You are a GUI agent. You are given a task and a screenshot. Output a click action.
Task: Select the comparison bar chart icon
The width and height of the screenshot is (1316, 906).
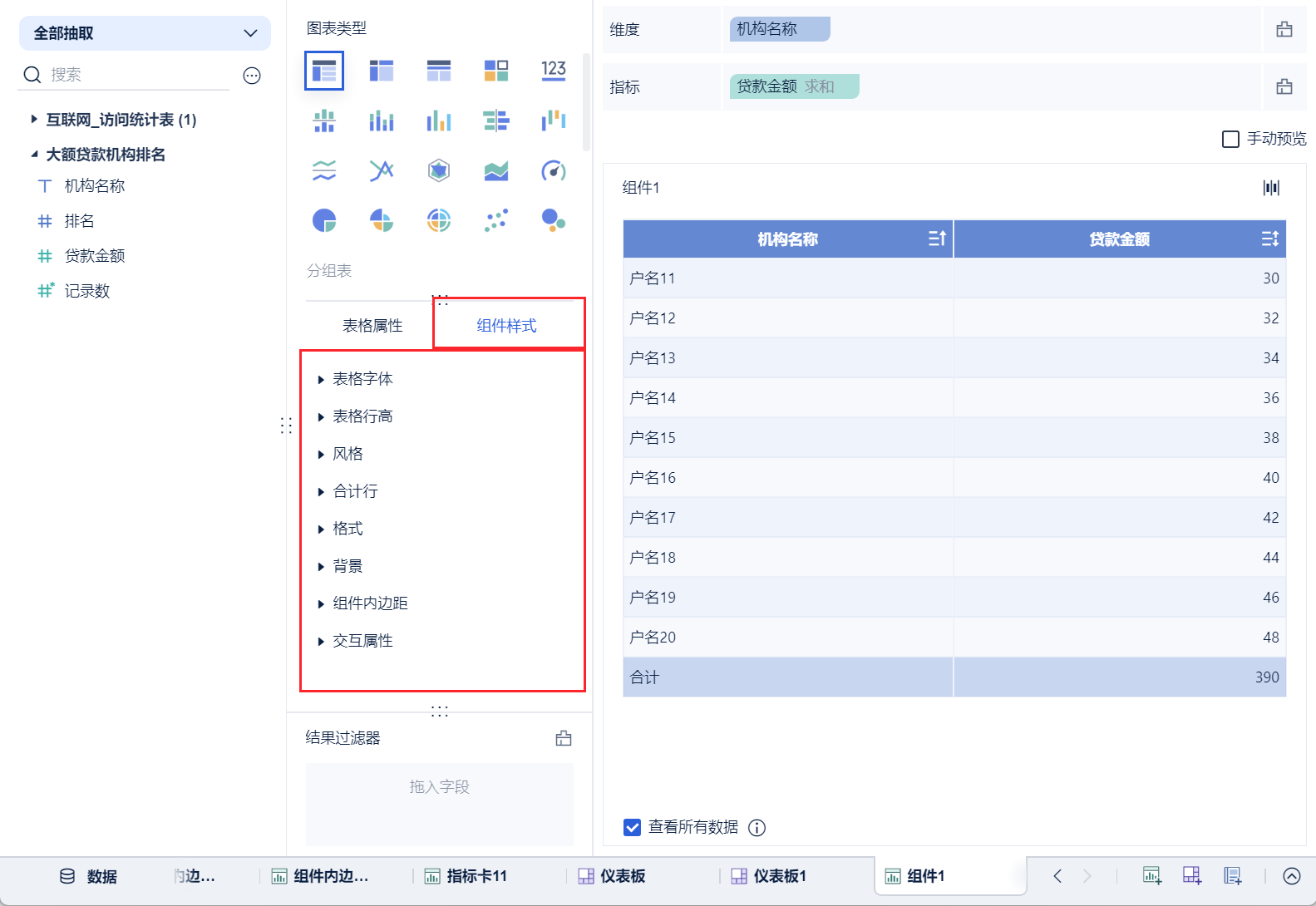[x=496, y=121]
